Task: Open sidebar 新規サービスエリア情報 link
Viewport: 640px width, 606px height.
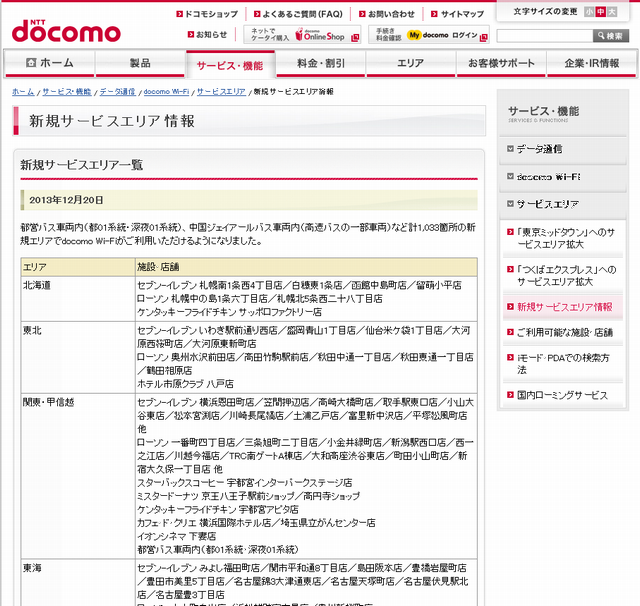Action: pos(564,307)
